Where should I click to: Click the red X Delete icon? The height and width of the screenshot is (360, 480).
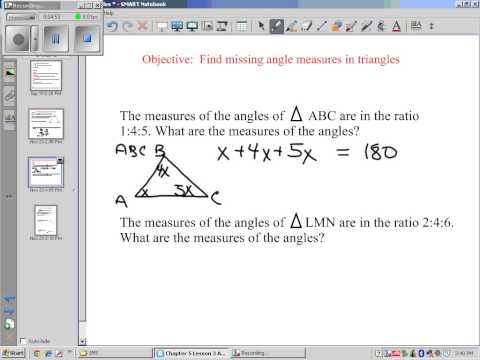tap(143, 26)
